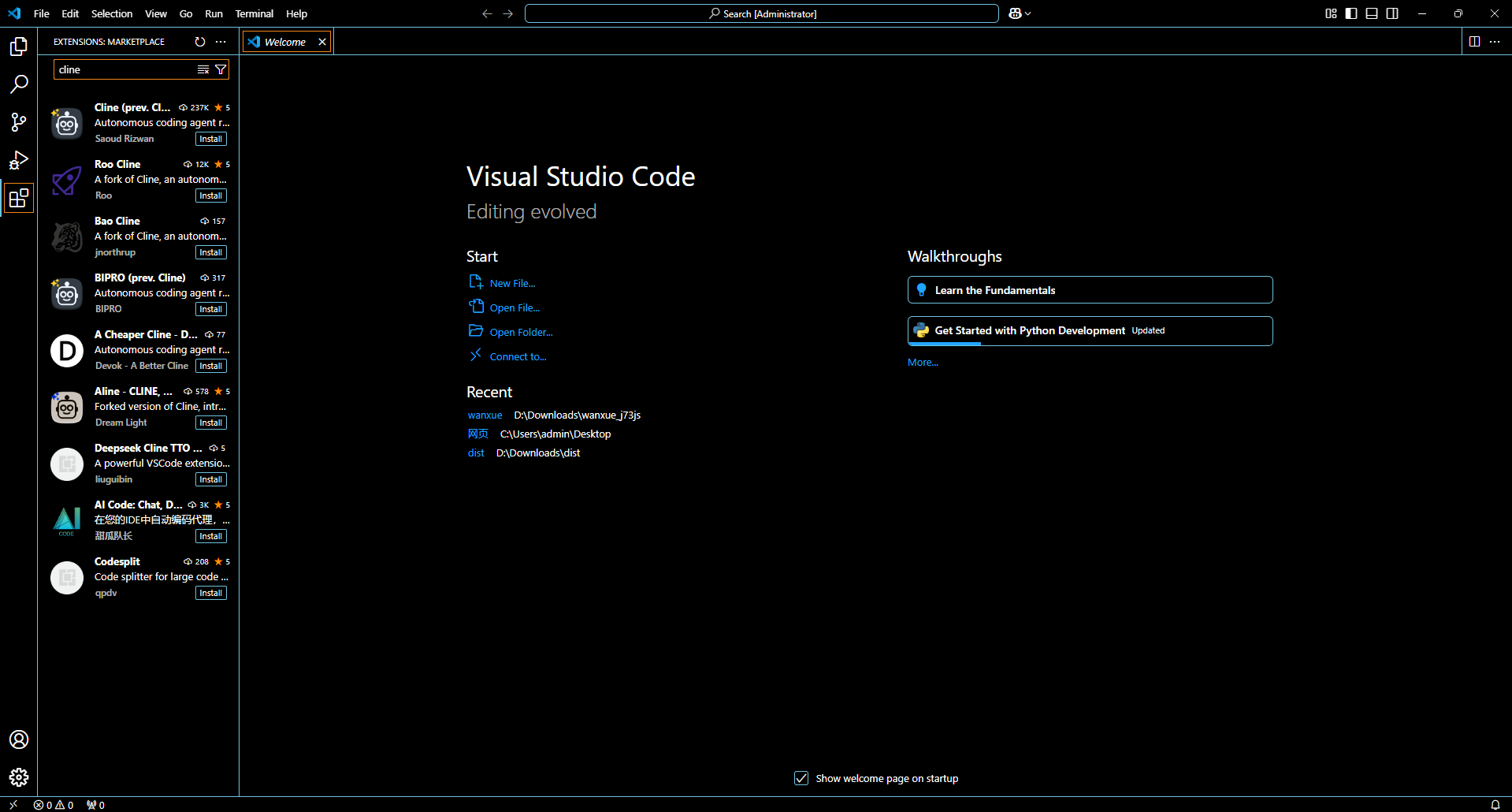Clear extensions search results

coord(203,69)
